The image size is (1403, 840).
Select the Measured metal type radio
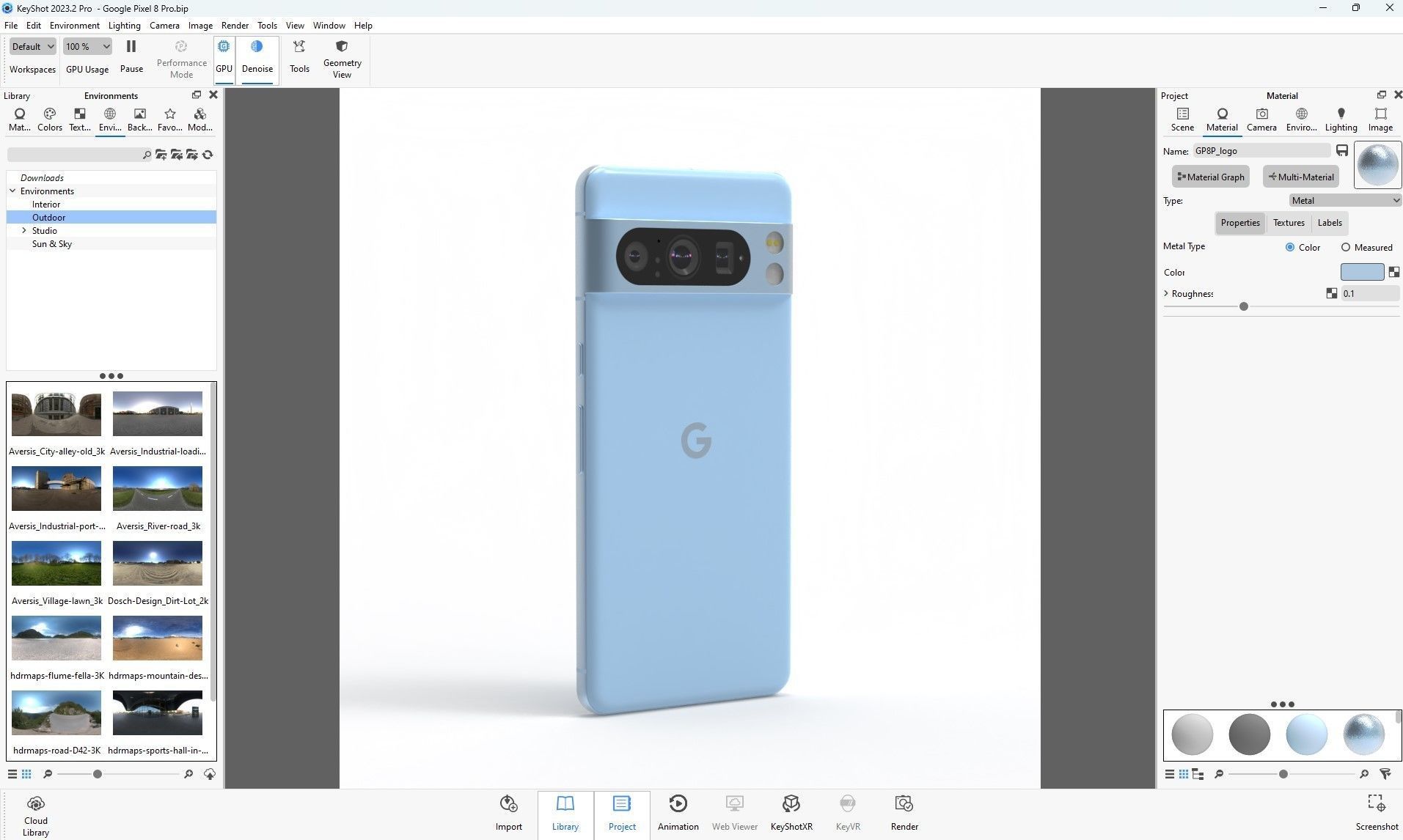[1345, 248]
